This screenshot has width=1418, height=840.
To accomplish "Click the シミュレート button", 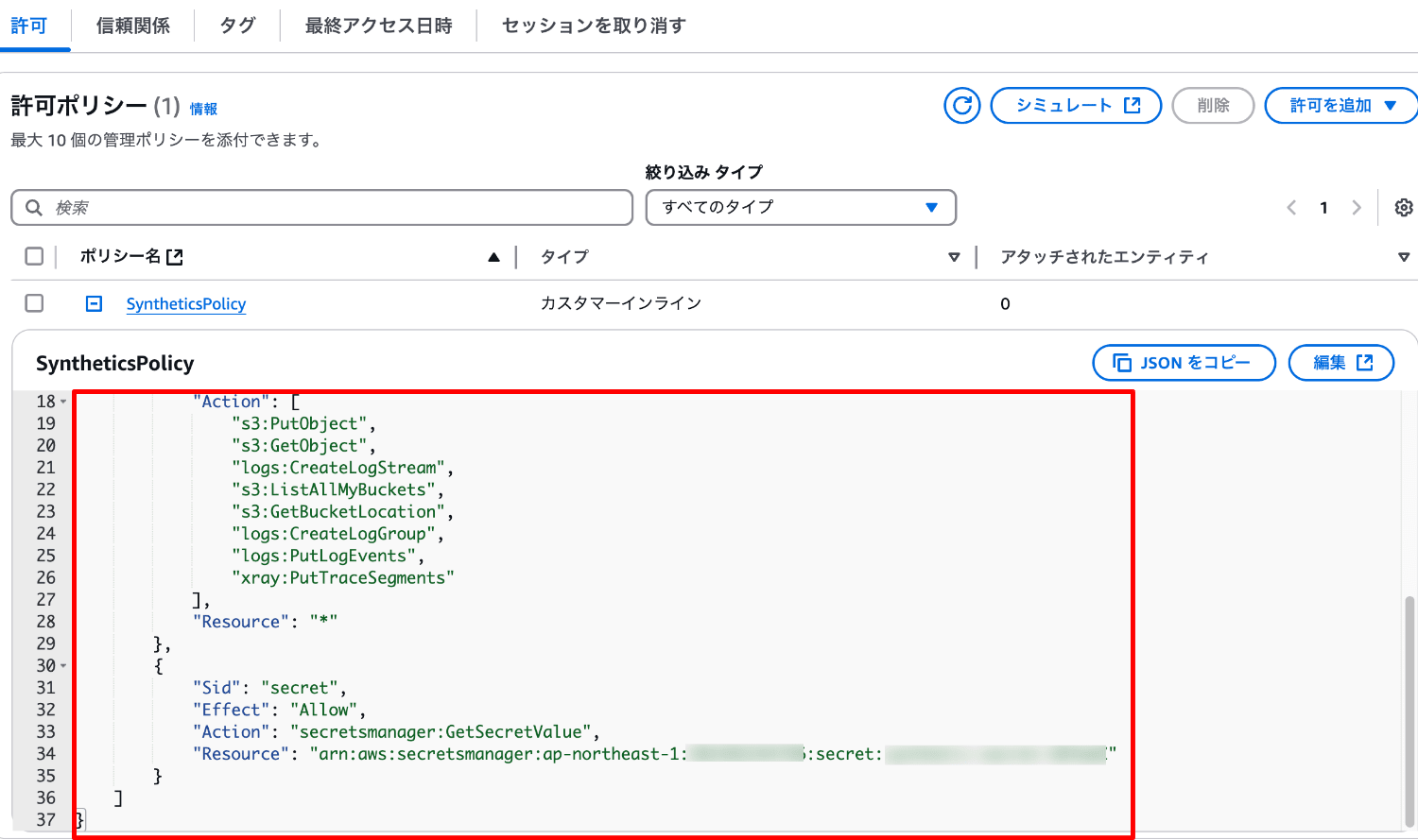I will coord(1076,105).
